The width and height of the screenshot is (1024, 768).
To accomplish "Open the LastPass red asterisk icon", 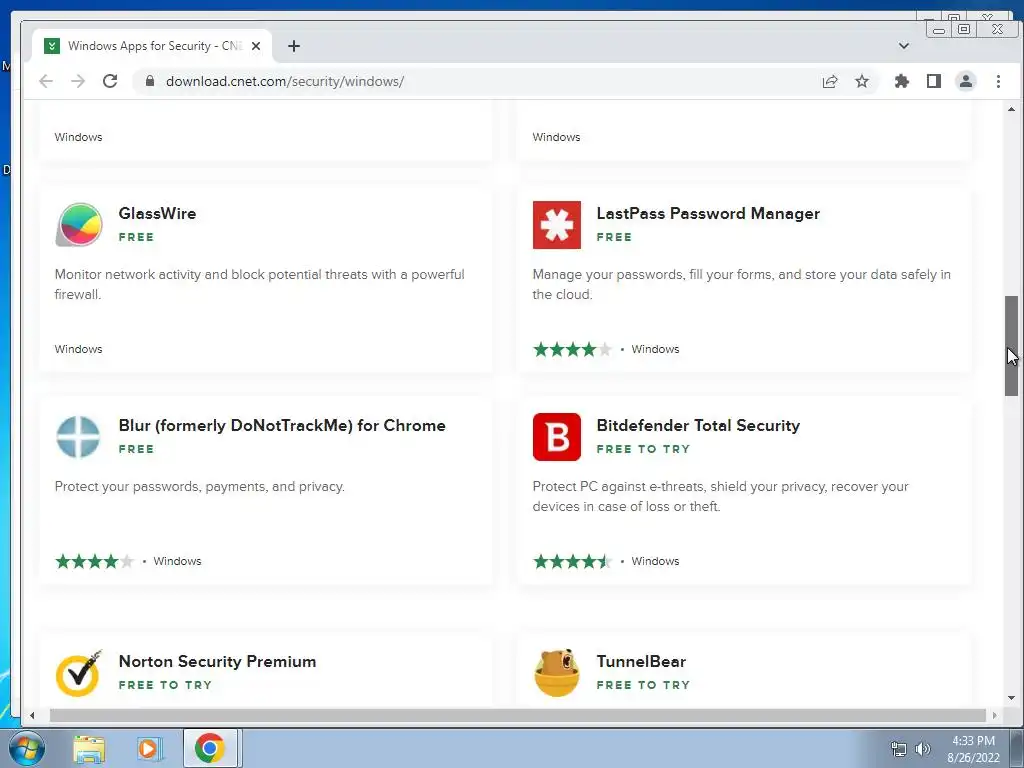I will coord(556,225).
